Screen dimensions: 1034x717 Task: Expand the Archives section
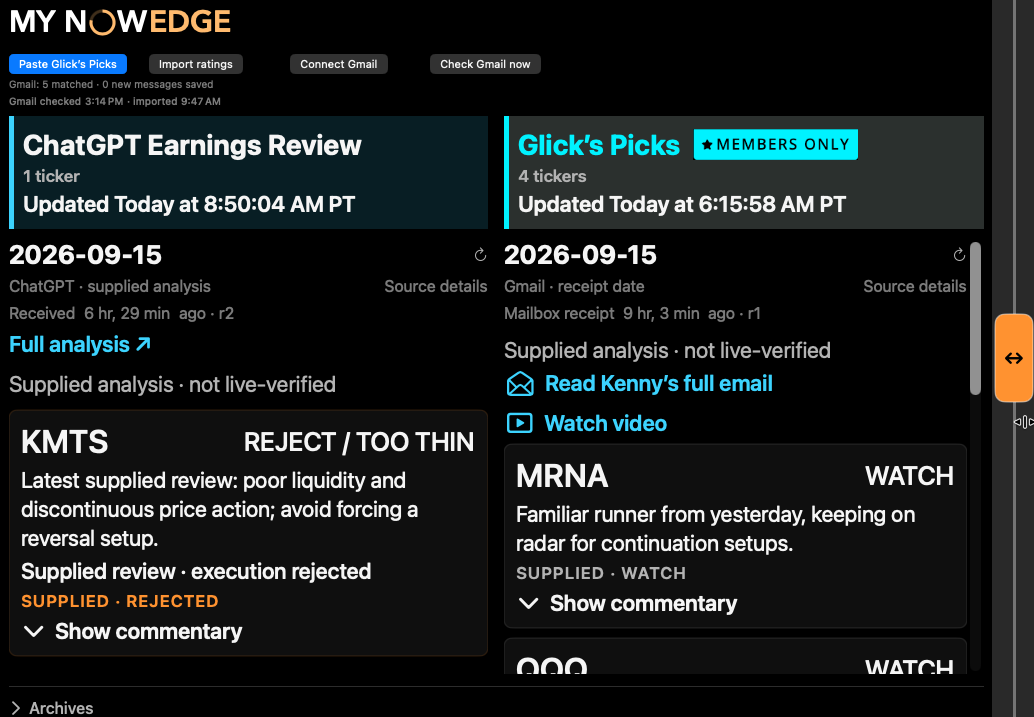pos(52,708)
